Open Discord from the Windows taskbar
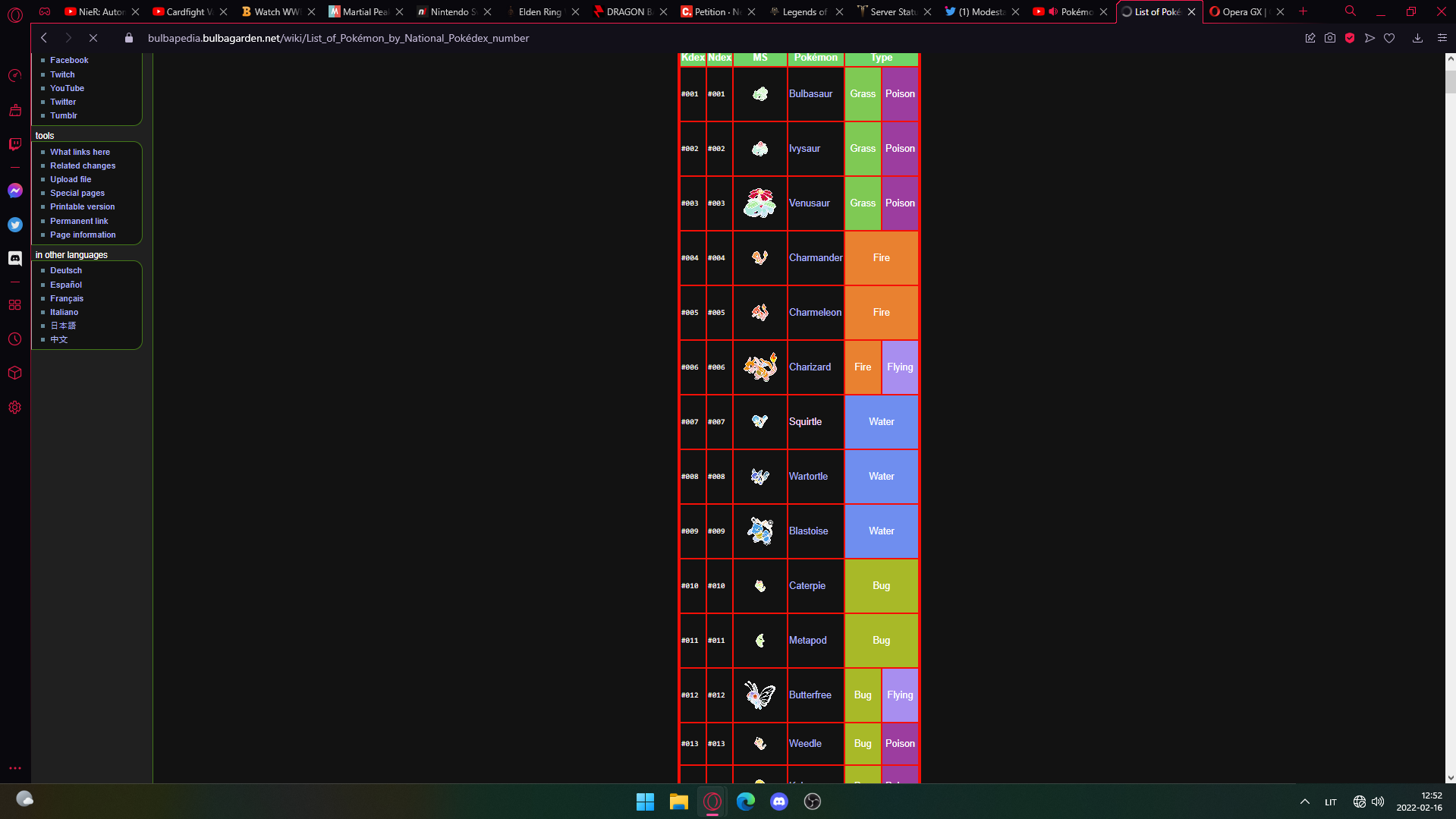Screen dimensions: 1456x819 pyautogui.click(x=778, y=802)
